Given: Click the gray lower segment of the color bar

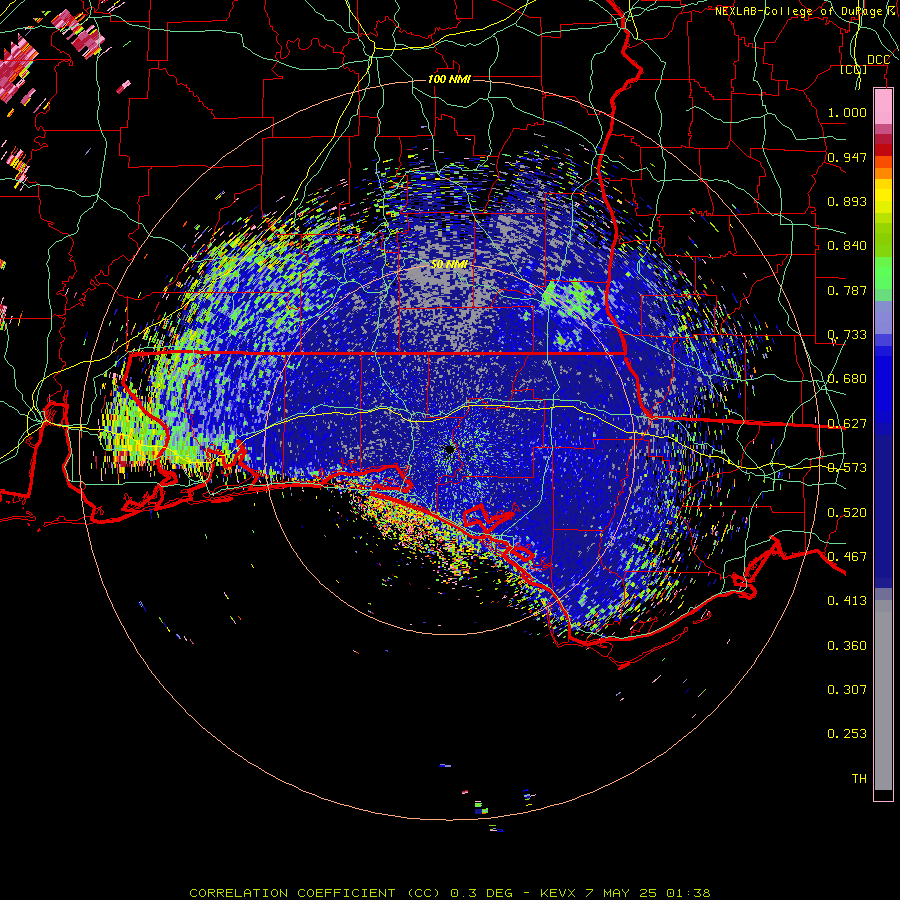Looking at the screenshot, I should point(883,695).
